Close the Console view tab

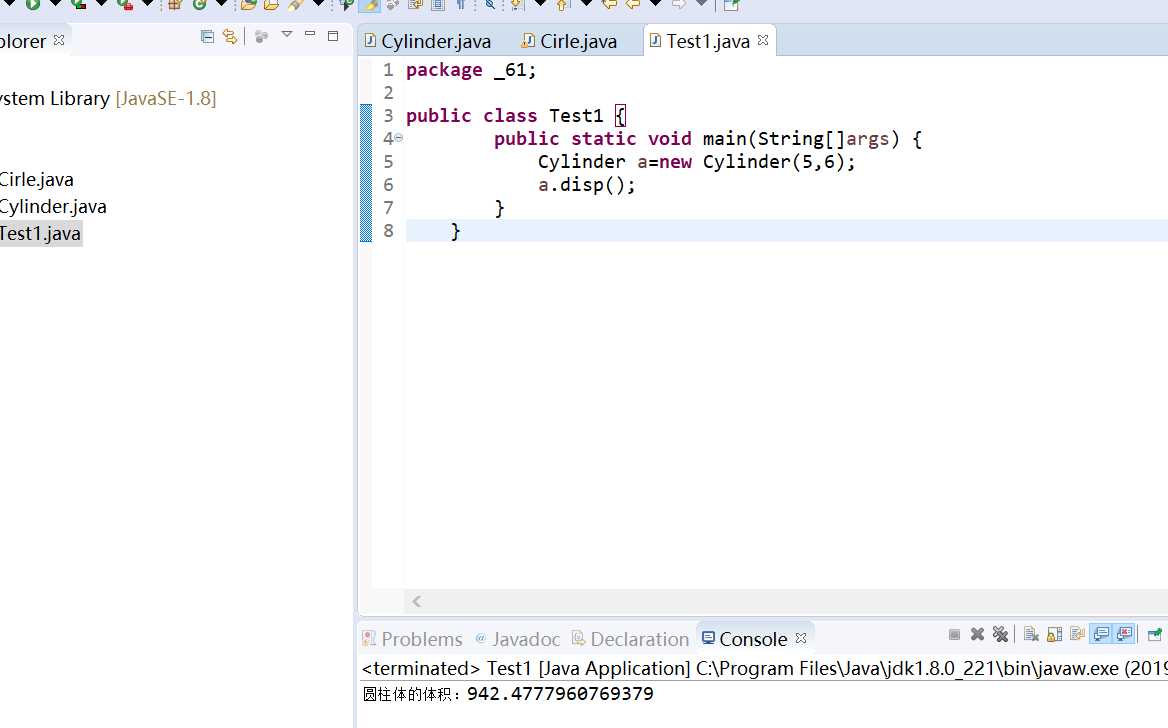(x=801, y=638)
